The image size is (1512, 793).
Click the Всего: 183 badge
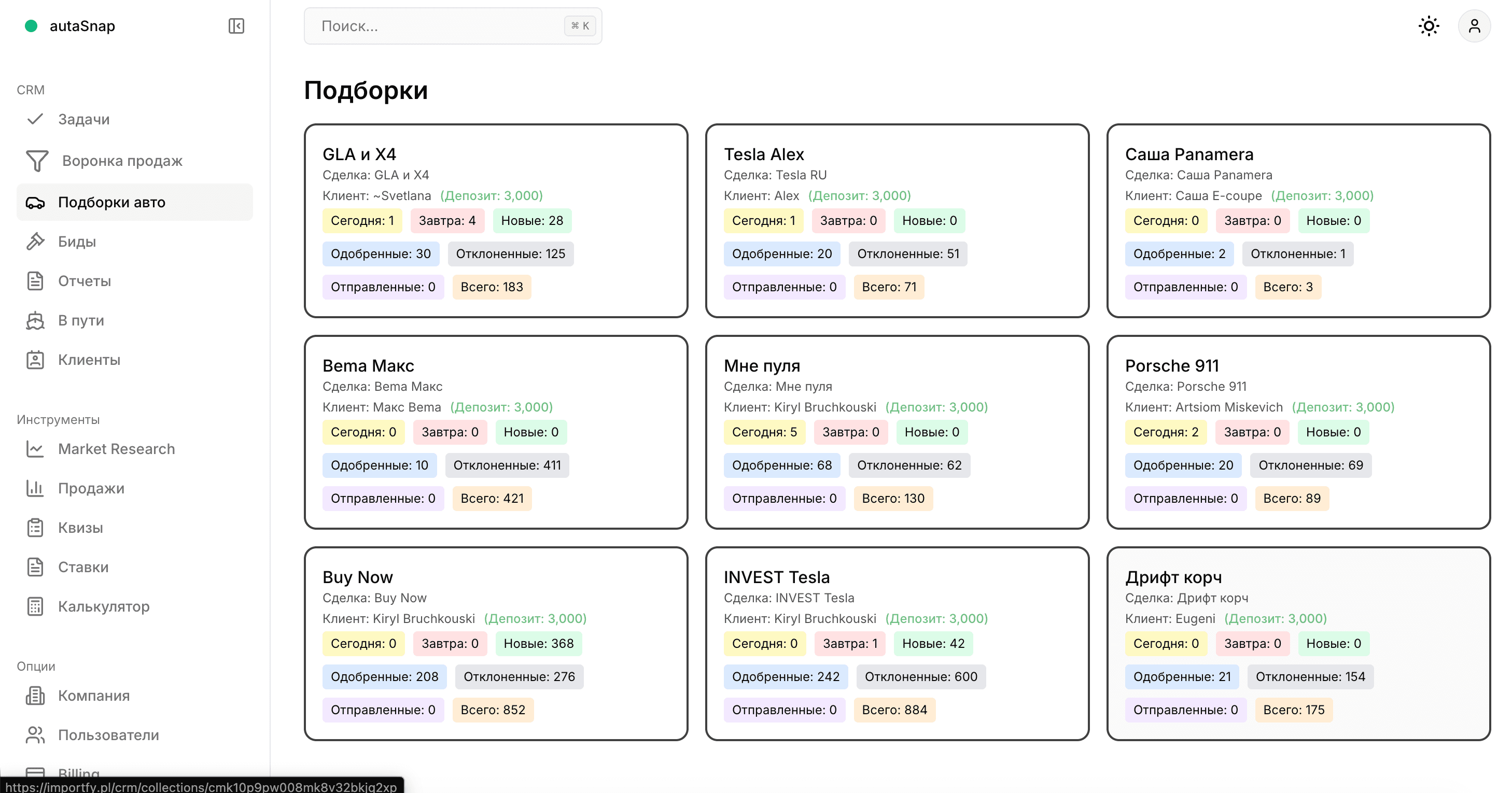pyautogui.click(x=491, y=287)
